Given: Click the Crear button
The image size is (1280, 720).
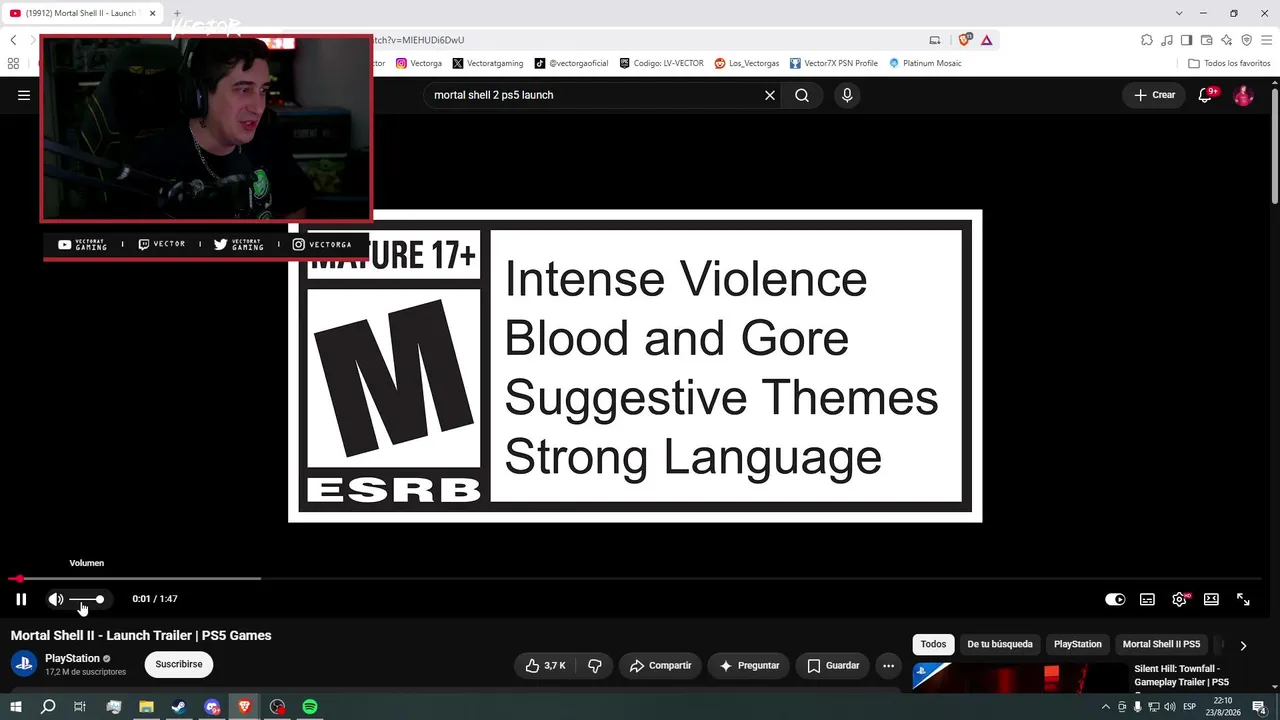Looking at the screenshot, I should [1155, 95].
